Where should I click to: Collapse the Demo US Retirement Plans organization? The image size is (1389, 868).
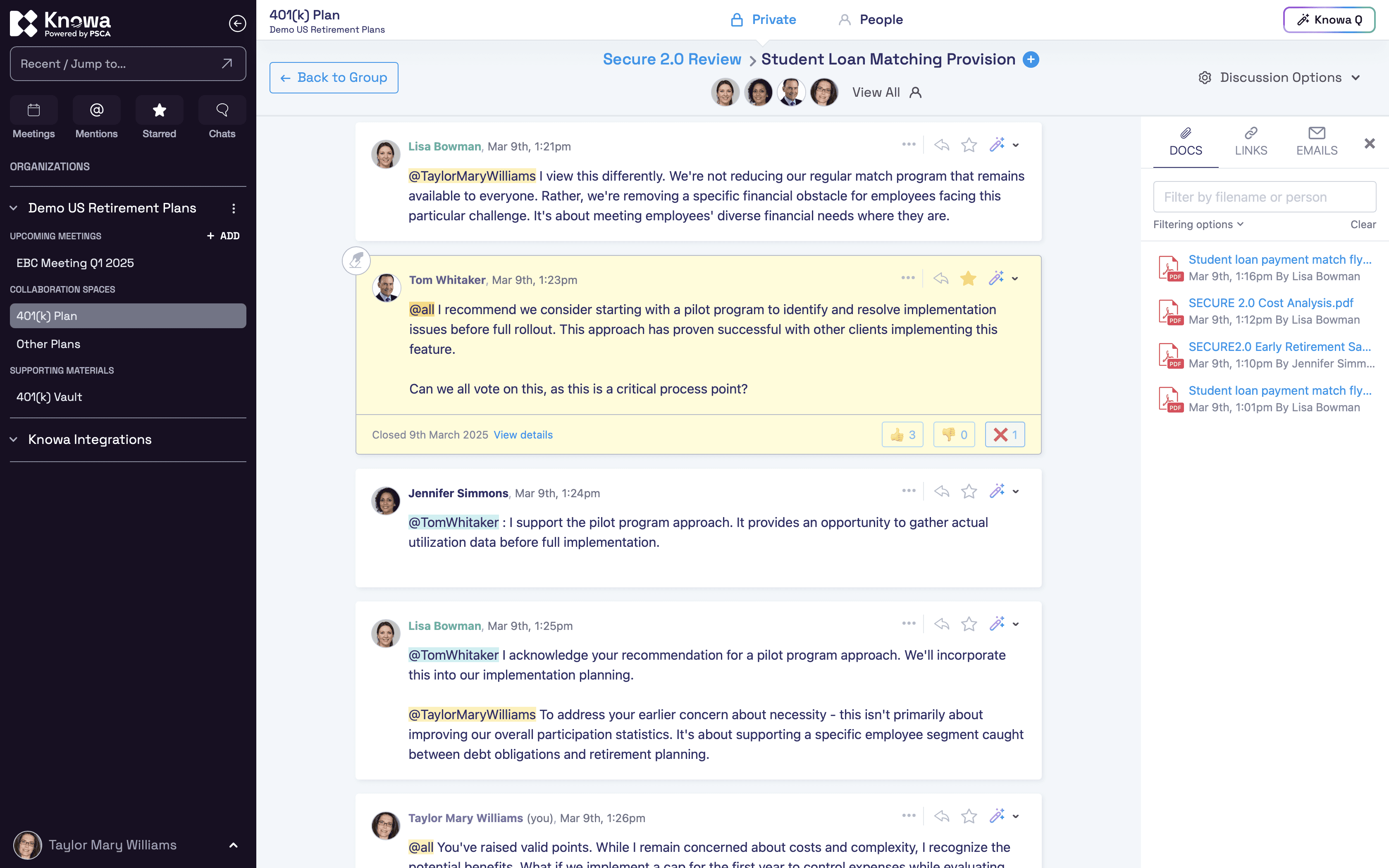click(x=14, y=208)
